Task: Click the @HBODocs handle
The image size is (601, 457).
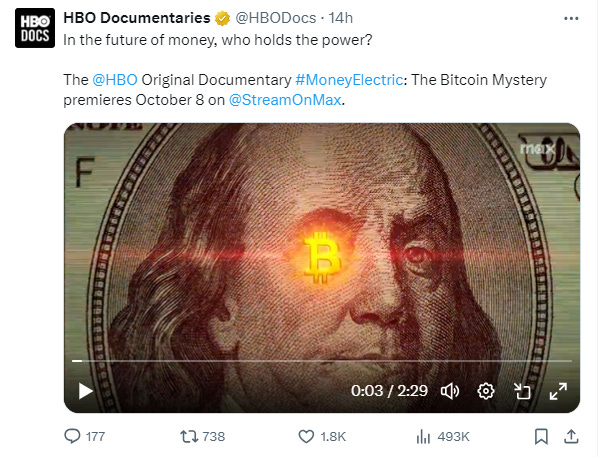Action: pos(275,18)
